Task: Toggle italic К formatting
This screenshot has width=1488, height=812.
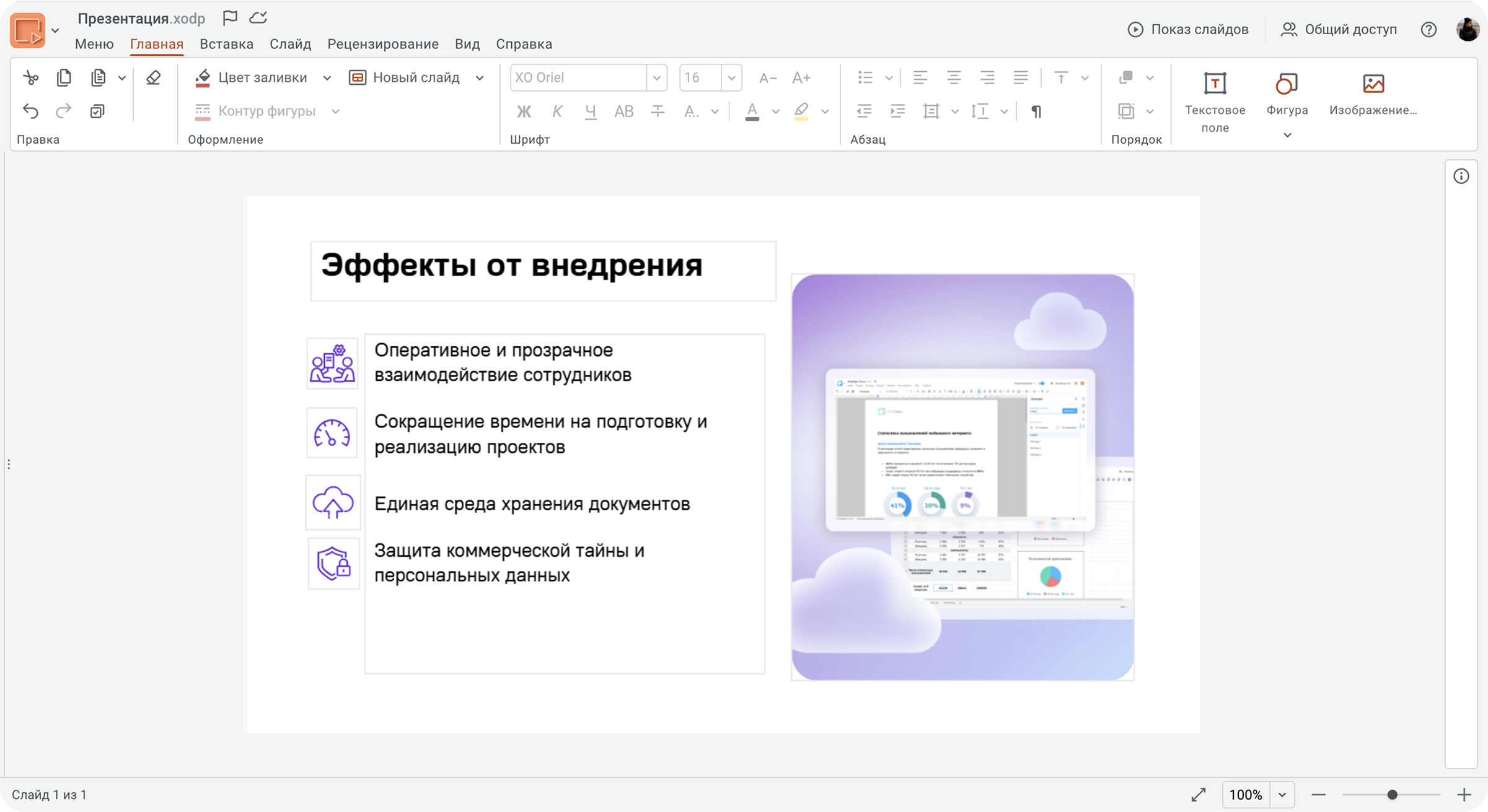Action: pyautogui.click(x=557, y=111)
